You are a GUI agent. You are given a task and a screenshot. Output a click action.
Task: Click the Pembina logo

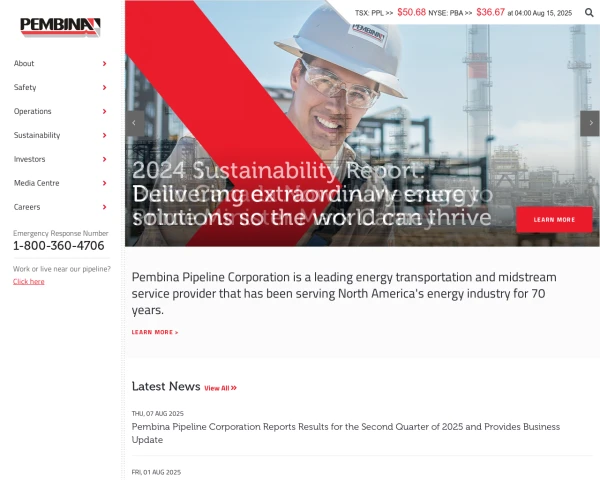point(60,27)
